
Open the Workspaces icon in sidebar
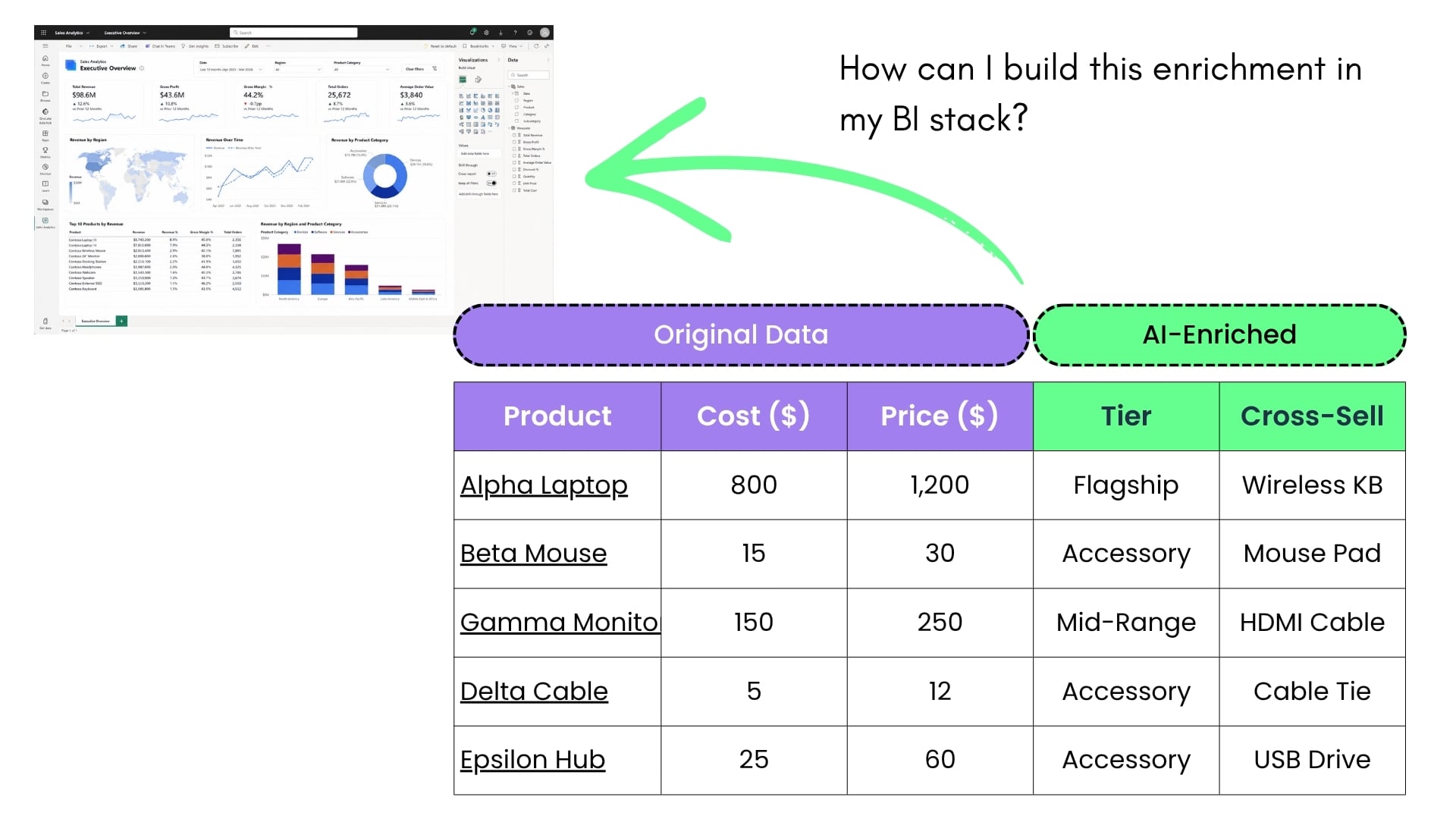click(x=45, y=202)
